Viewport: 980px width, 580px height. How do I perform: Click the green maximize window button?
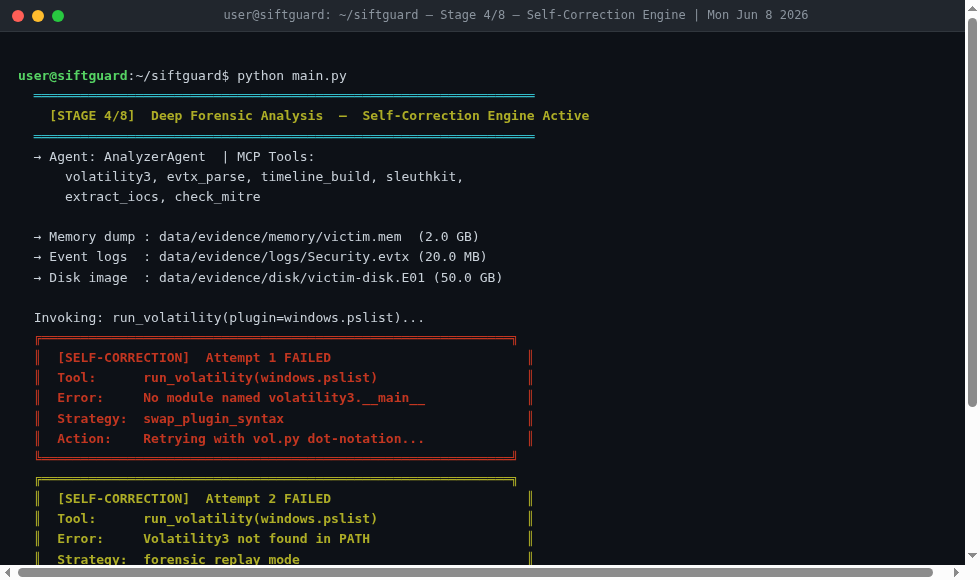pyautogui.click(x=58, y=16)
